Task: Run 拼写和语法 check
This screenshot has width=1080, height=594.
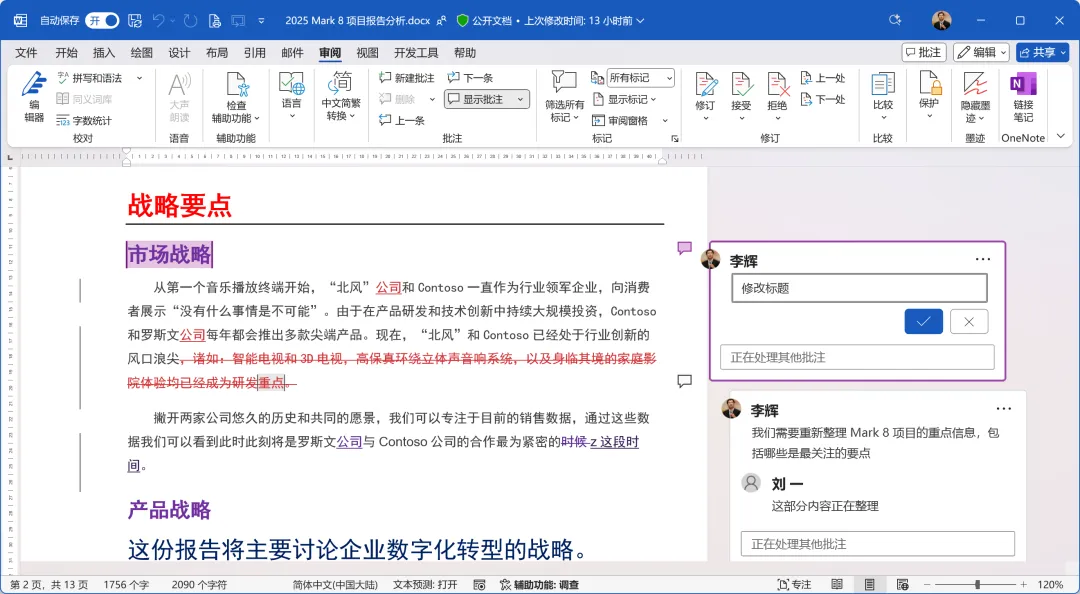Action: point(90,79)
